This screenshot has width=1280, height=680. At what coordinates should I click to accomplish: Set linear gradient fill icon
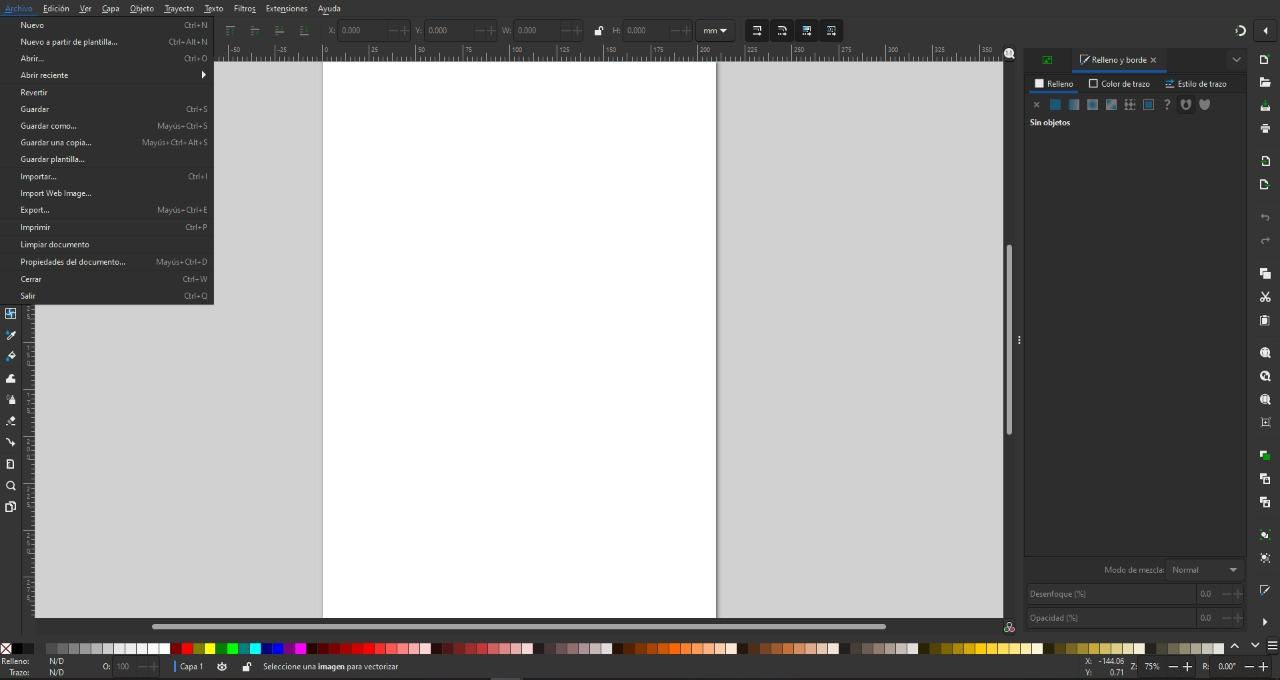pos(1073,104)
